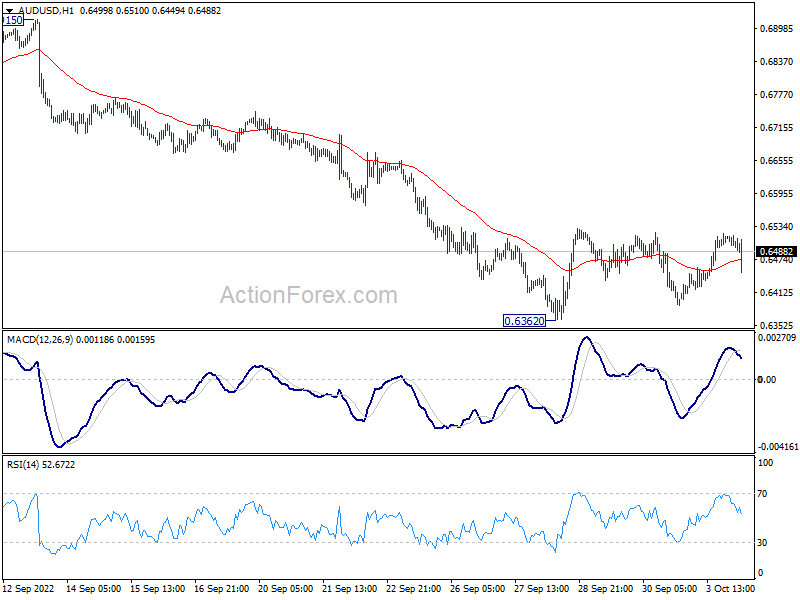Click the RSI scale level 100

(766, 463)
